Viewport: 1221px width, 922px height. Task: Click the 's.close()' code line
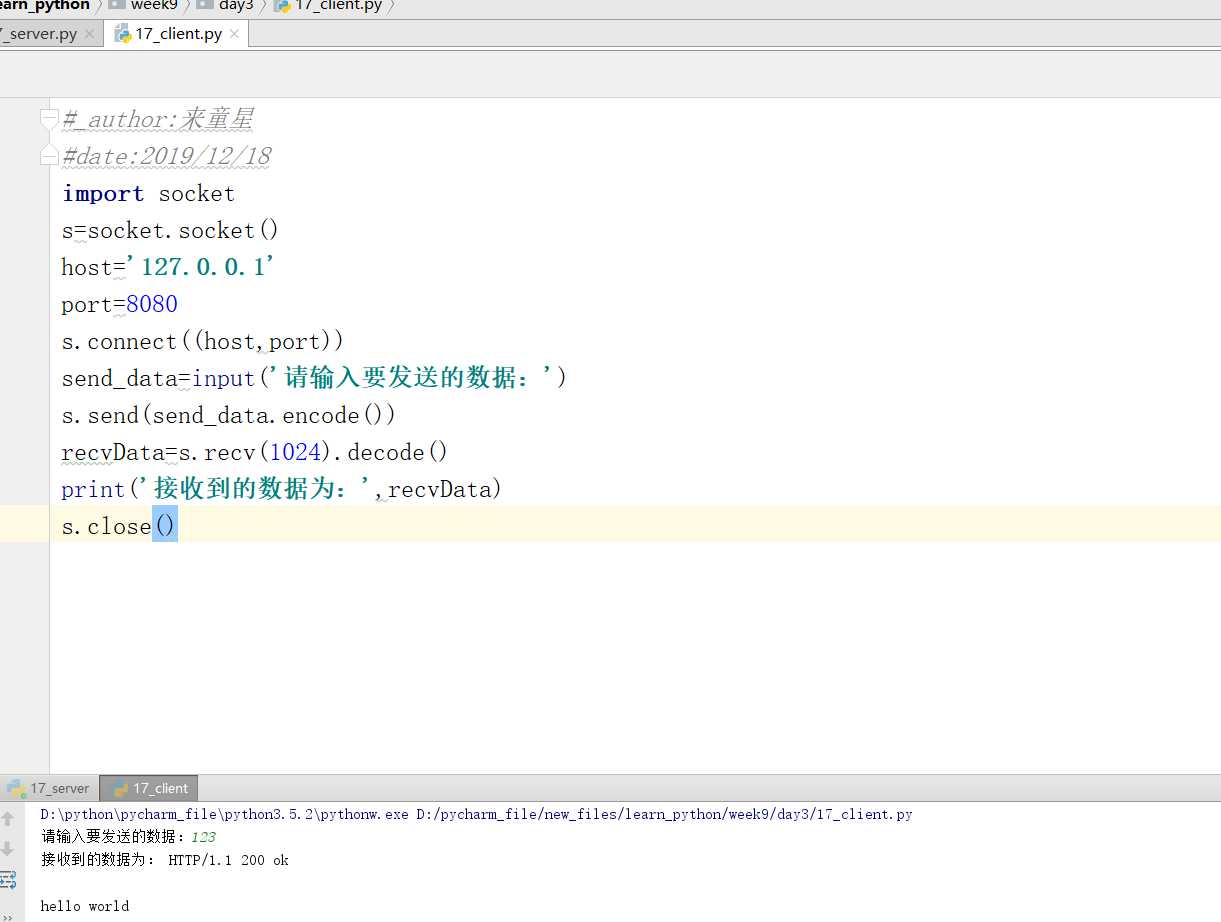[x=119, y=526]
